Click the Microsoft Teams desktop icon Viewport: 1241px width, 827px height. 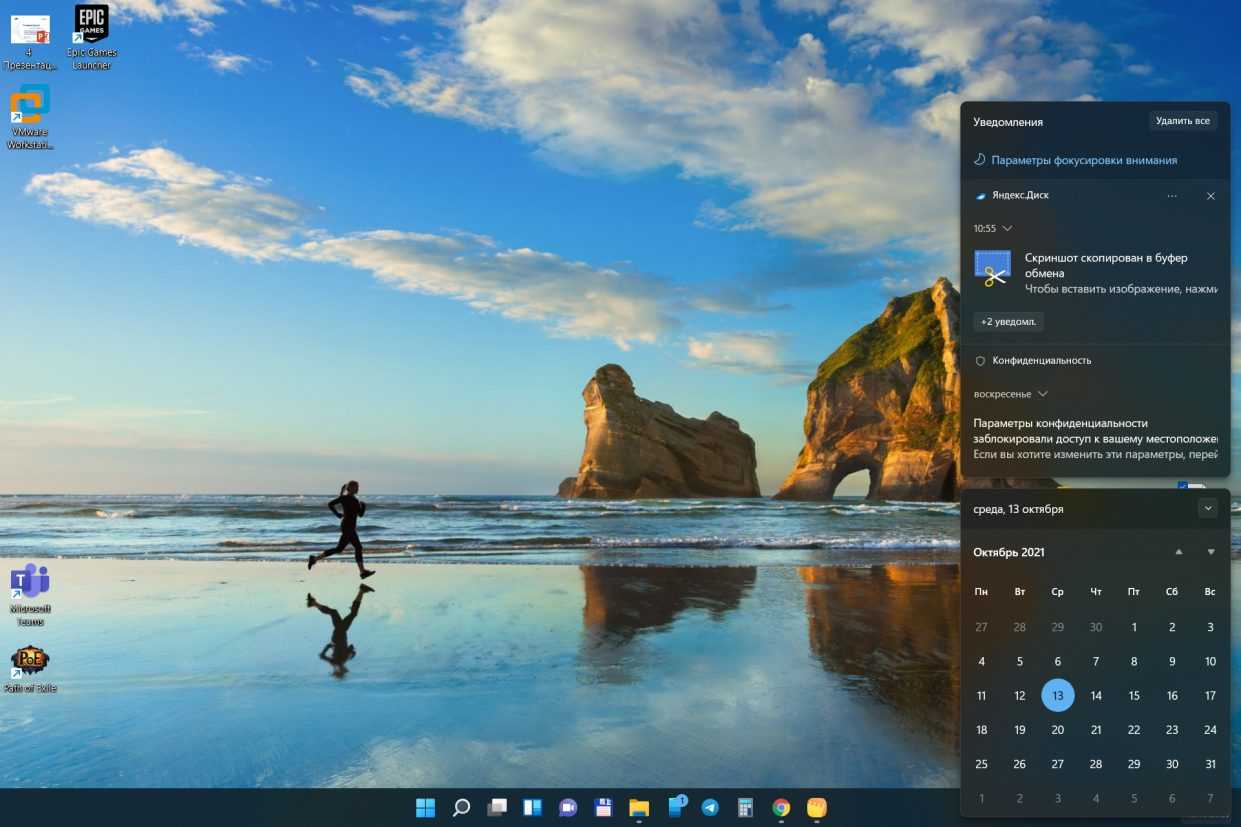point(30,592)
